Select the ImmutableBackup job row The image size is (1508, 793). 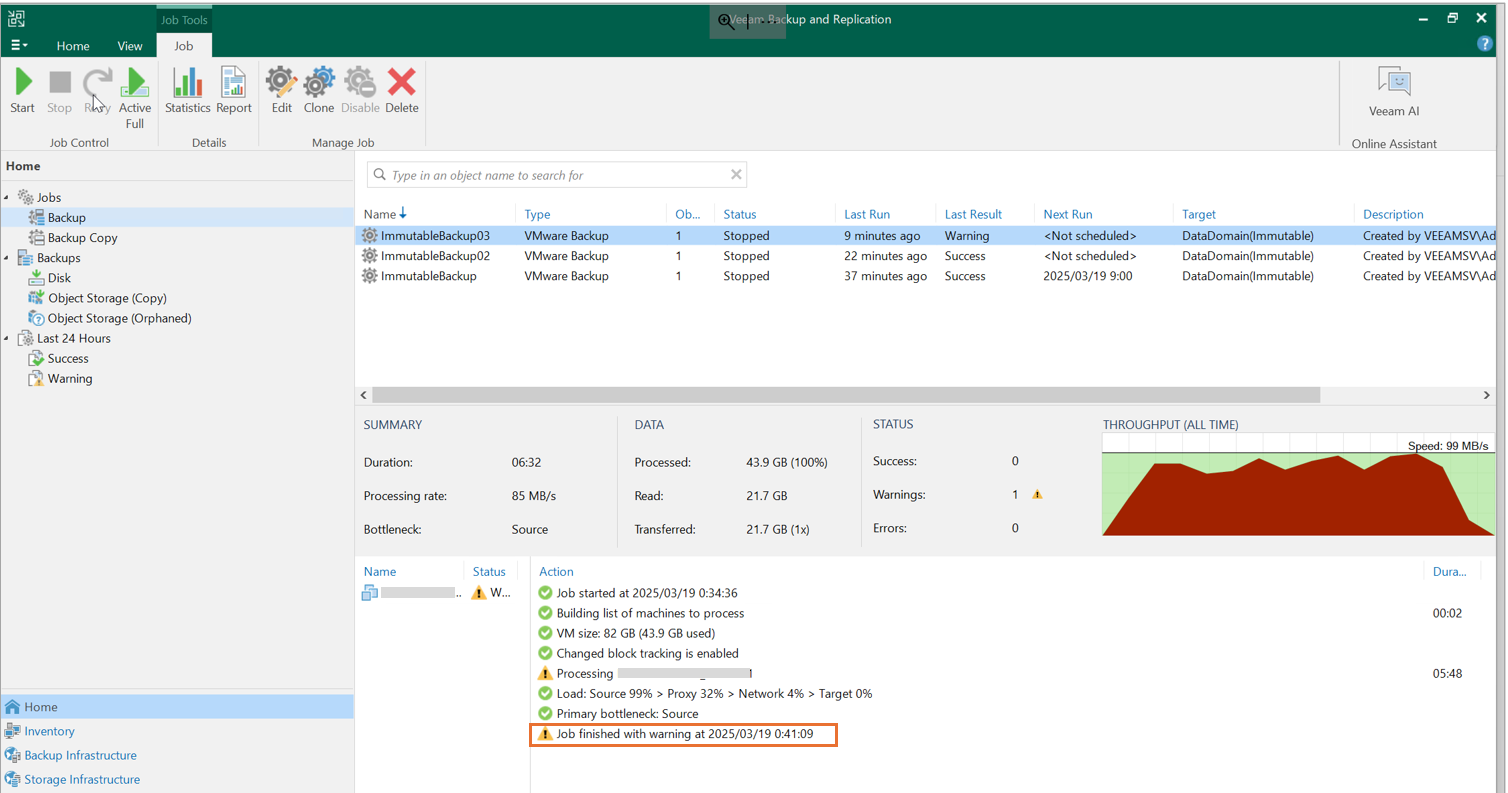pyautogui.click(x=927, y=276)
